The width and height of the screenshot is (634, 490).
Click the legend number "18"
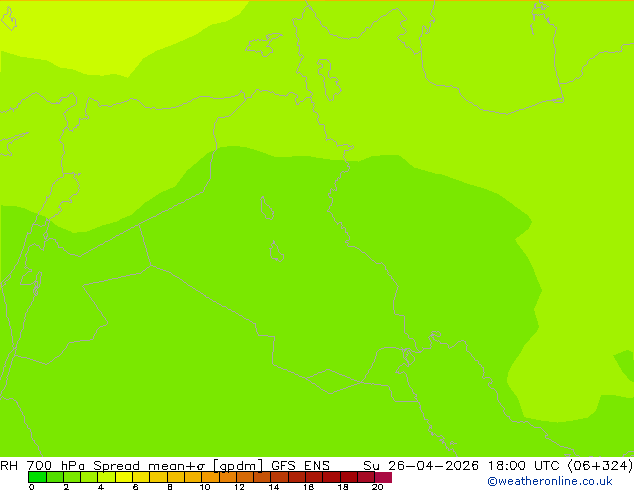tap(343, 487)
